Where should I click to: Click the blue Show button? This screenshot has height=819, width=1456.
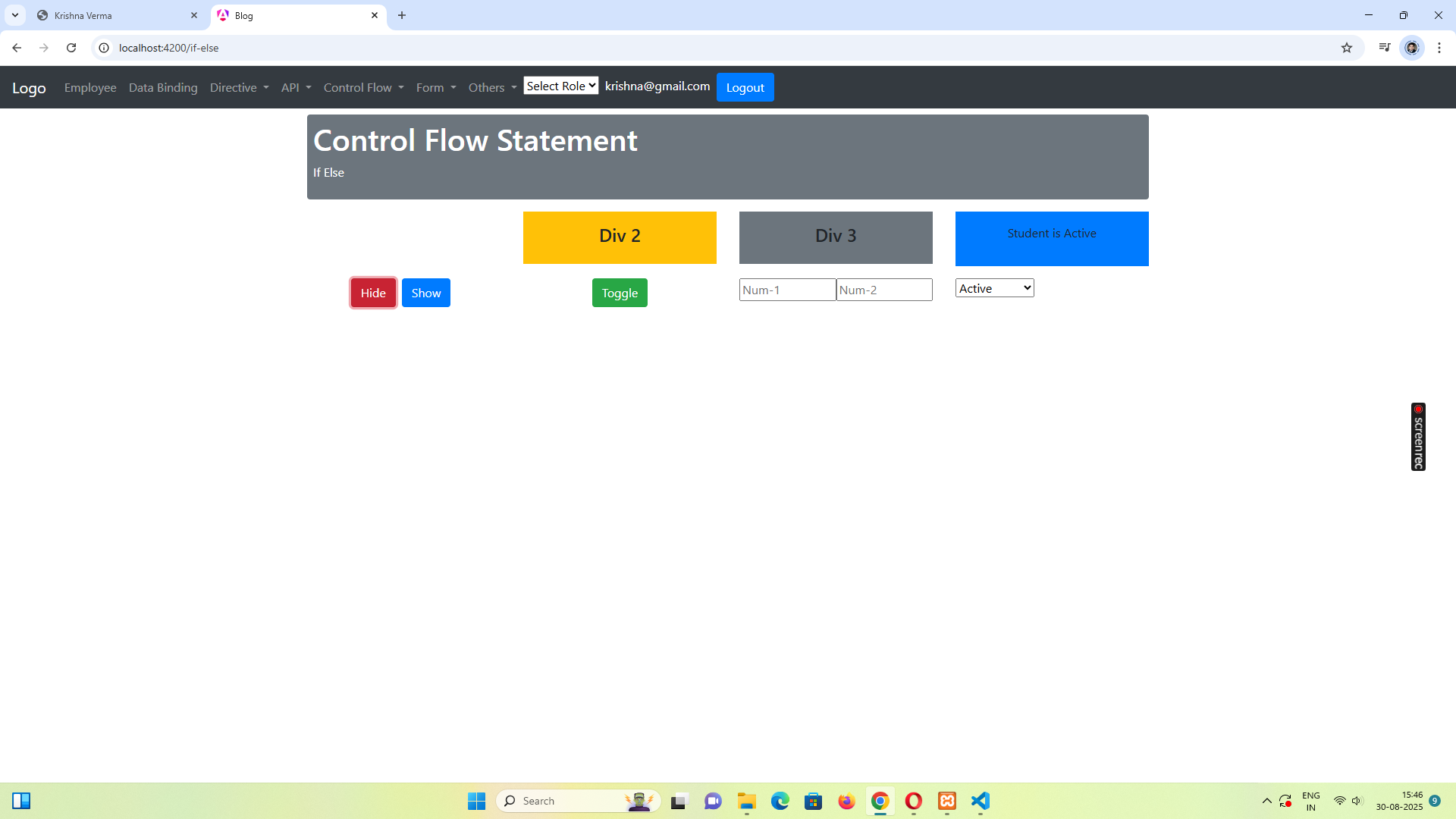[426, 293]
